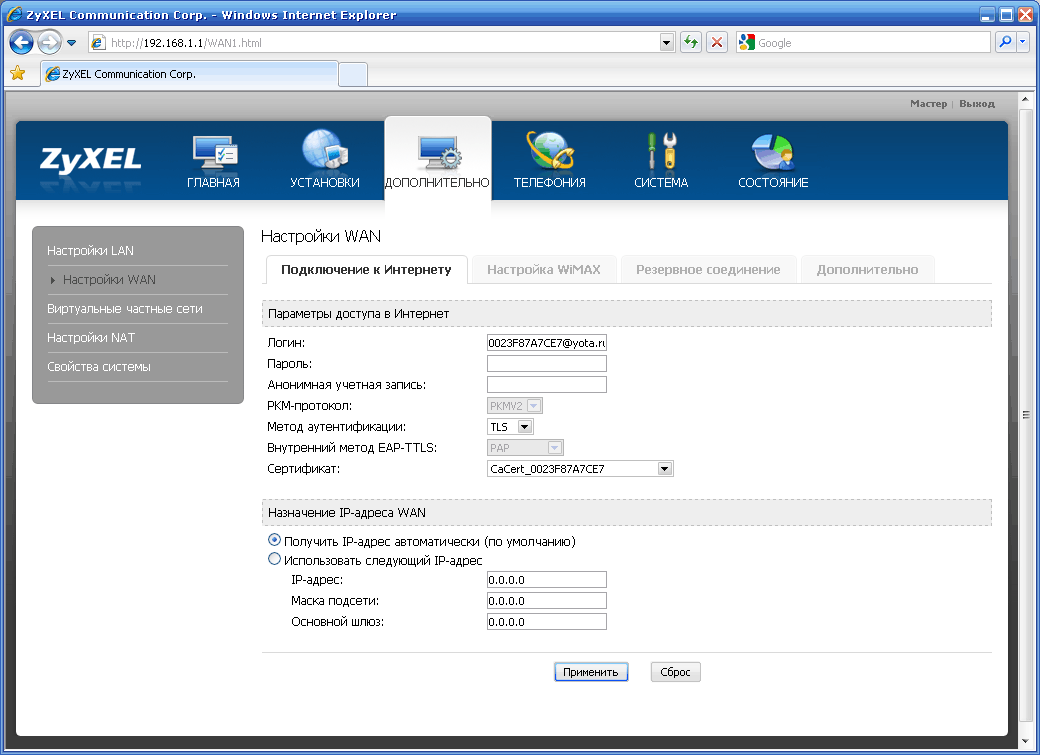Open 'Настройки WAN' in sidebar
This screenshot has width=1040, height=755.
coord(109,280)
